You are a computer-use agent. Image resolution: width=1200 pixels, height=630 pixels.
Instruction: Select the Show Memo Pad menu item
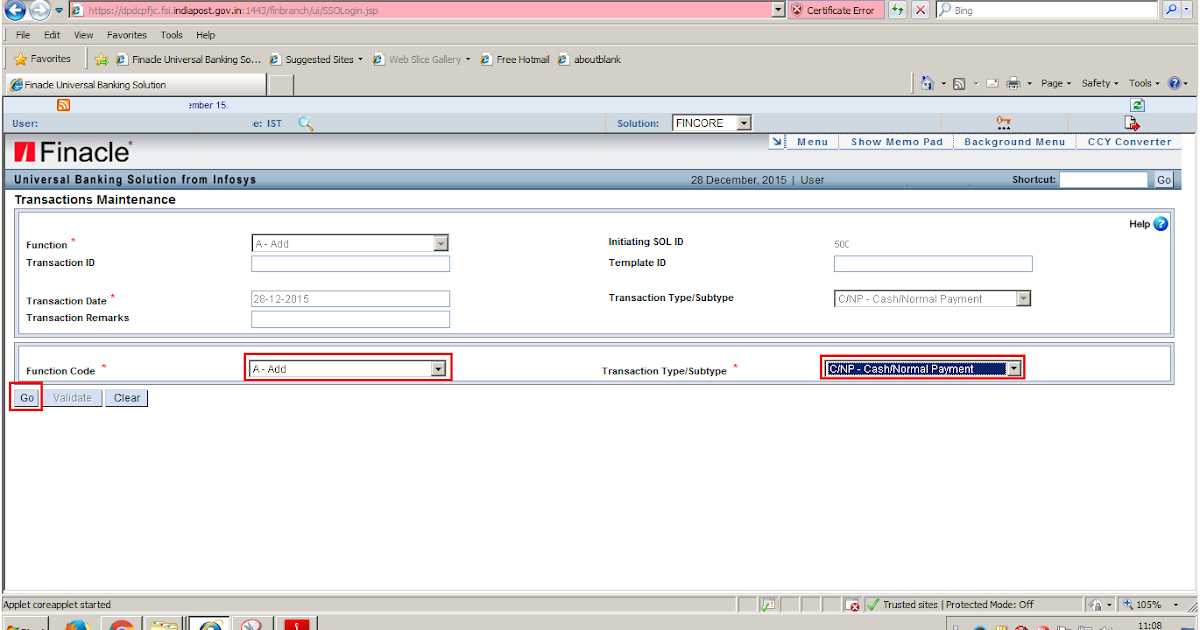(x=895, y=141)
